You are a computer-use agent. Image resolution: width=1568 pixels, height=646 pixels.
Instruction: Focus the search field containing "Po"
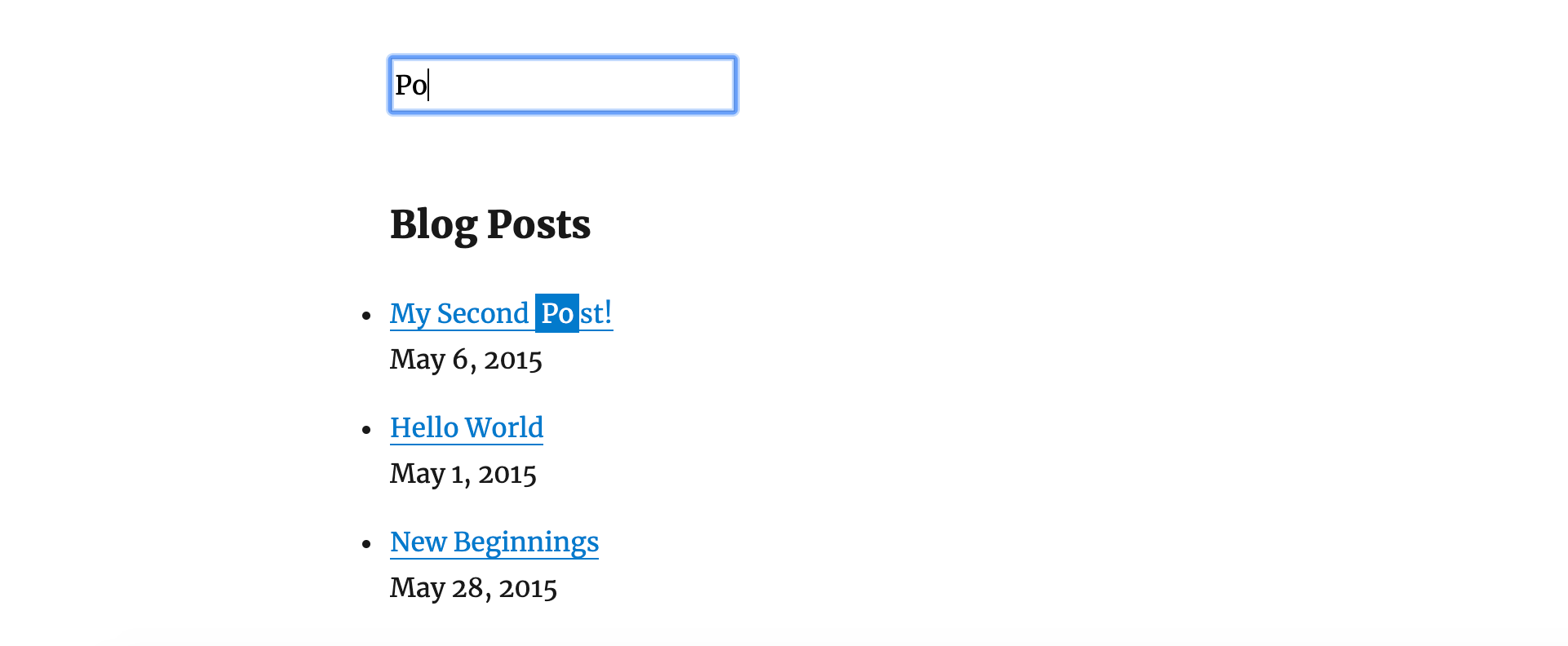563,85
